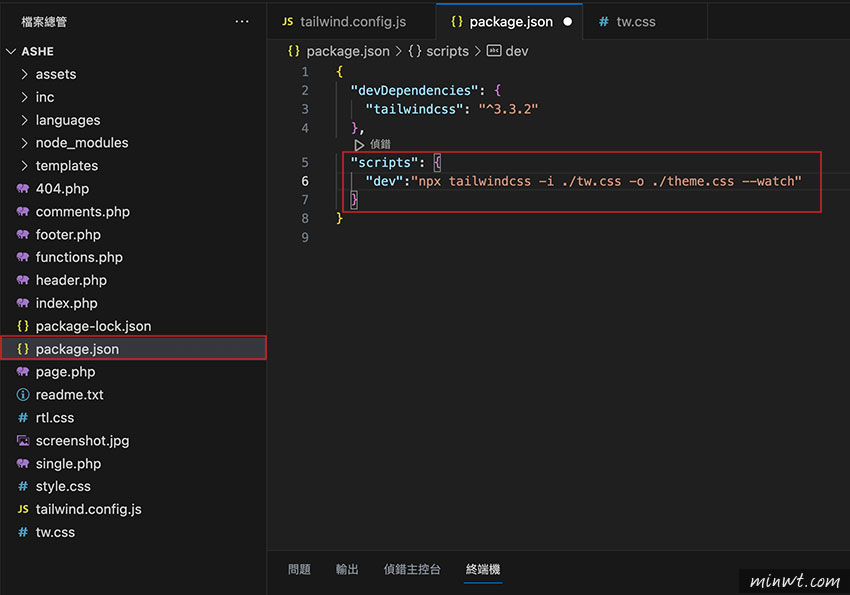Click the JSON braces icon beside package-lock.json
850x595 pixels.
click(x=23, y=326)
